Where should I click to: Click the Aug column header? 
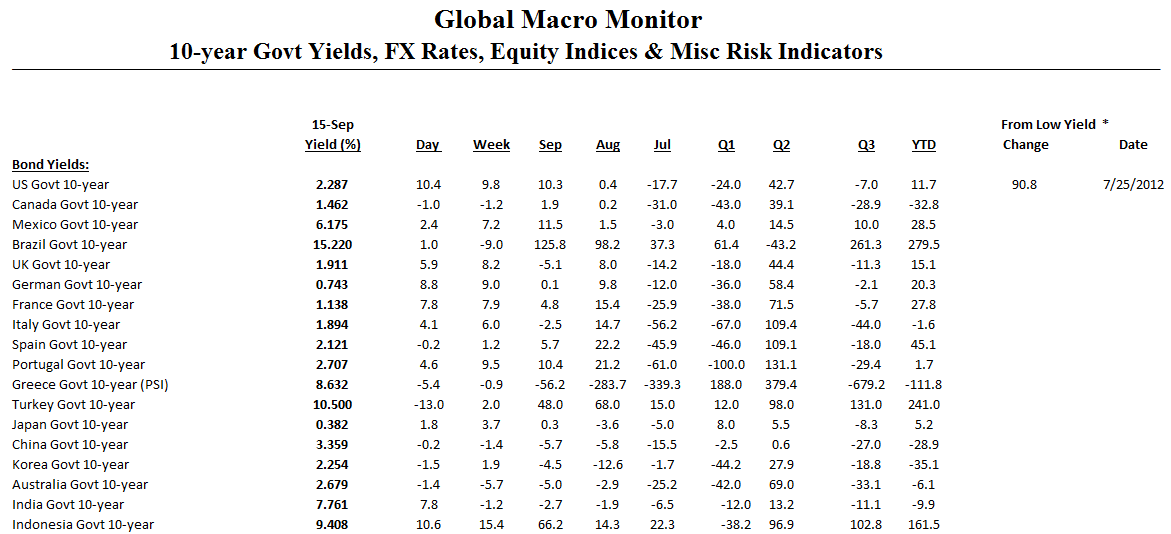(608, 145)
